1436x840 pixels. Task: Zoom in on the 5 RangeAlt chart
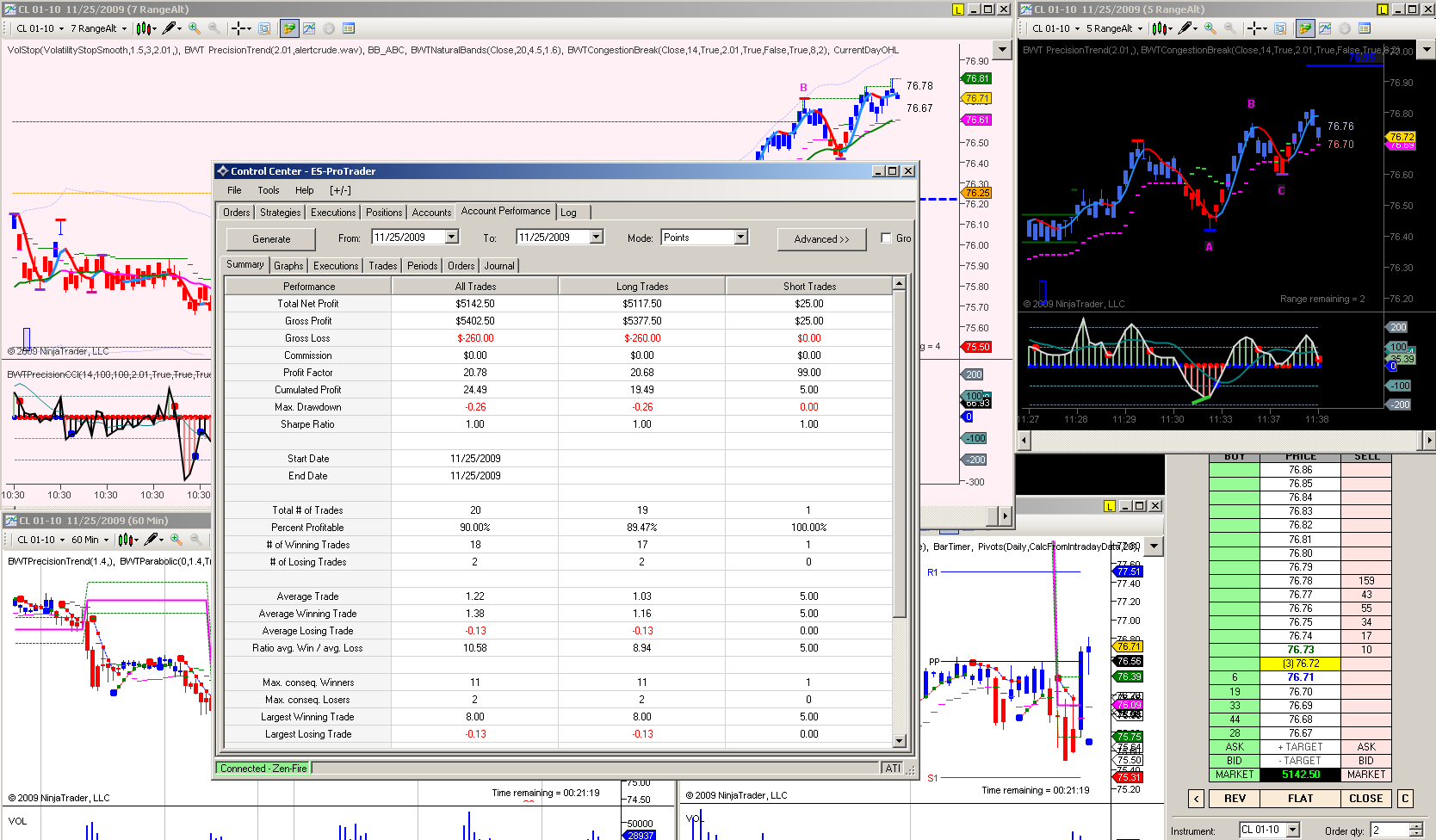coord(1210,28)
